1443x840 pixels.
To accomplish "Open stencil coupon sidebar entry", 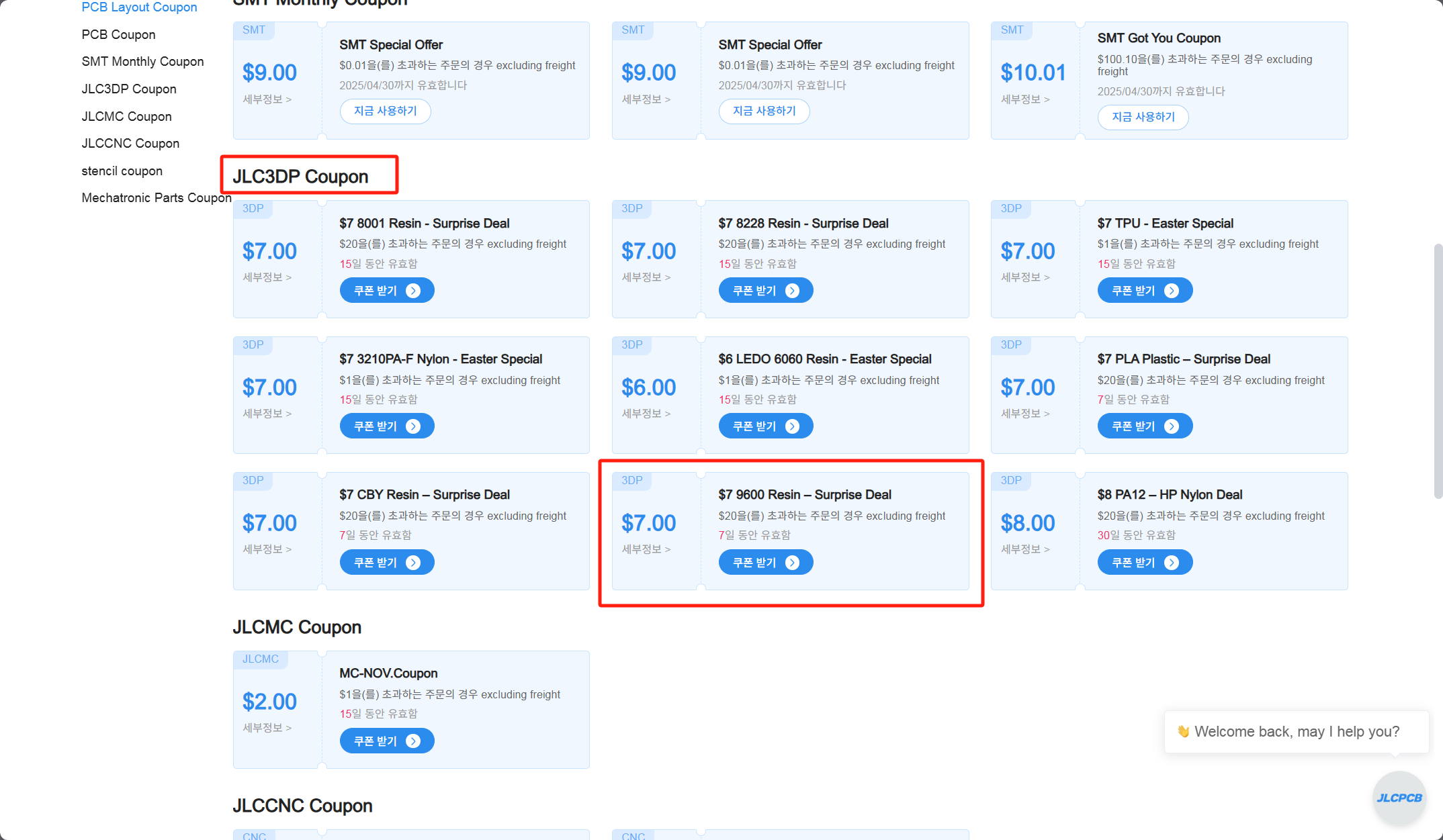I will (x=122, y=171).
